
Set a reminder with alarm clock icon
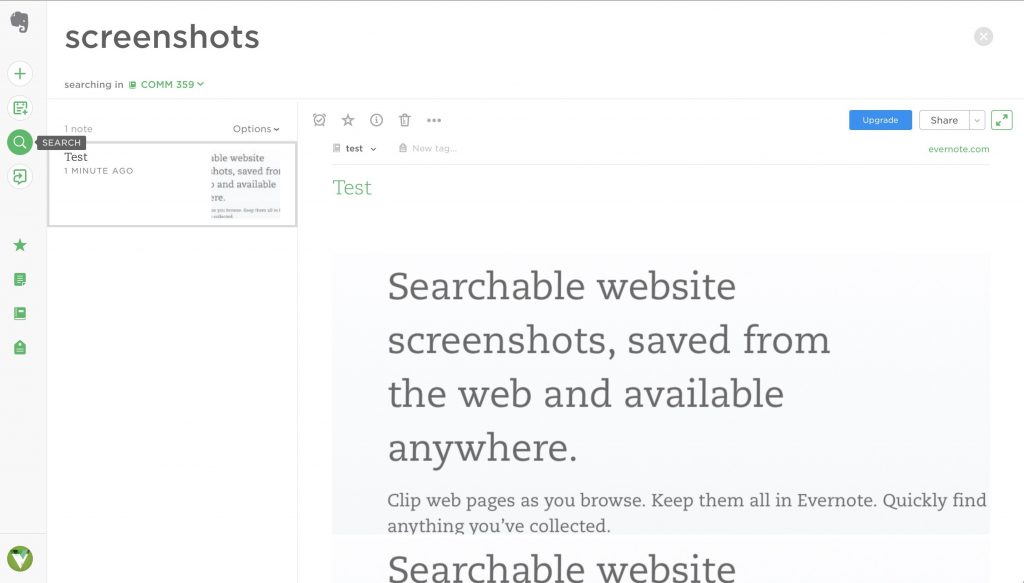click(319, 120)
